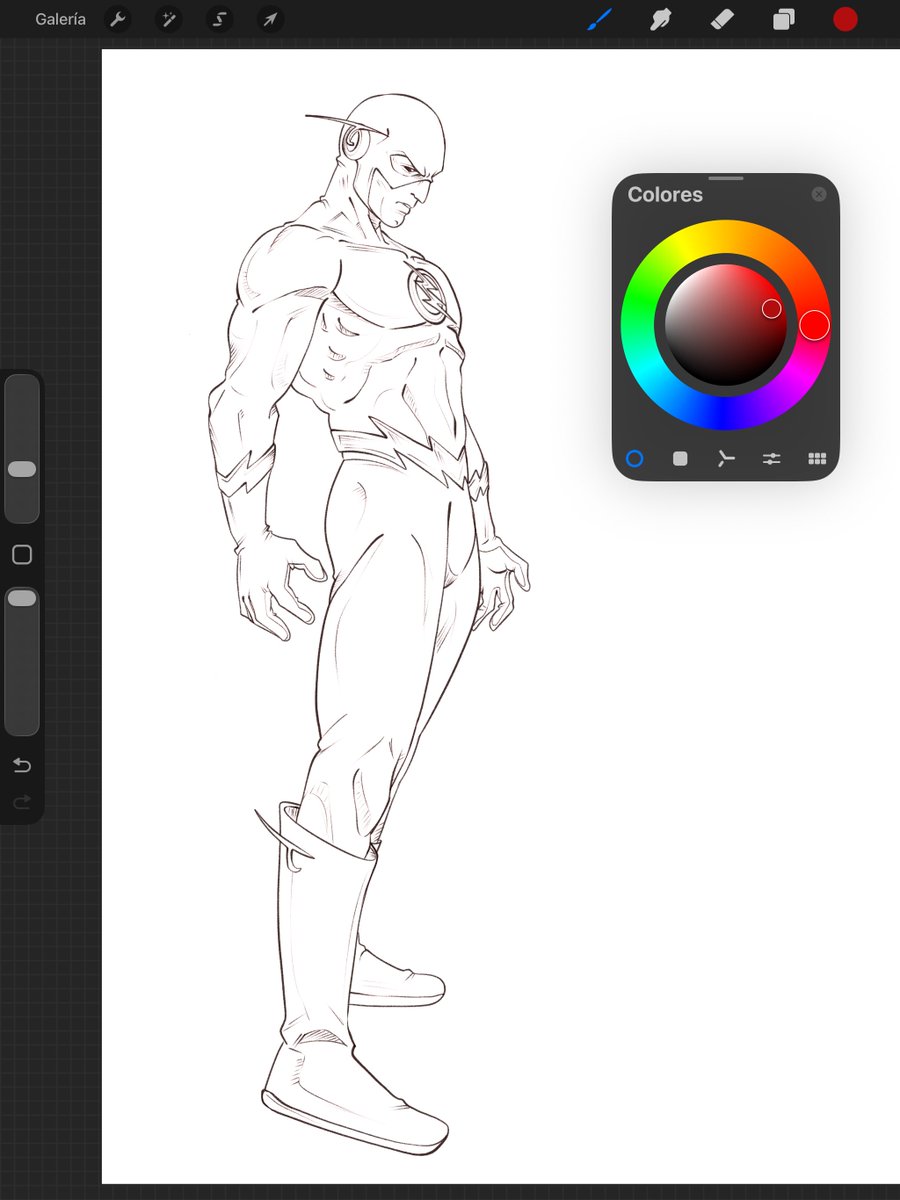Open the Galería gallery view
900x1200 pixels.
60,19
